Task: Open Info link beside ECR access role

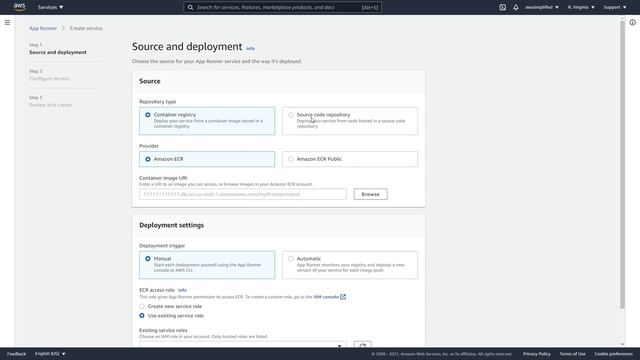Action: pos(182,290)
